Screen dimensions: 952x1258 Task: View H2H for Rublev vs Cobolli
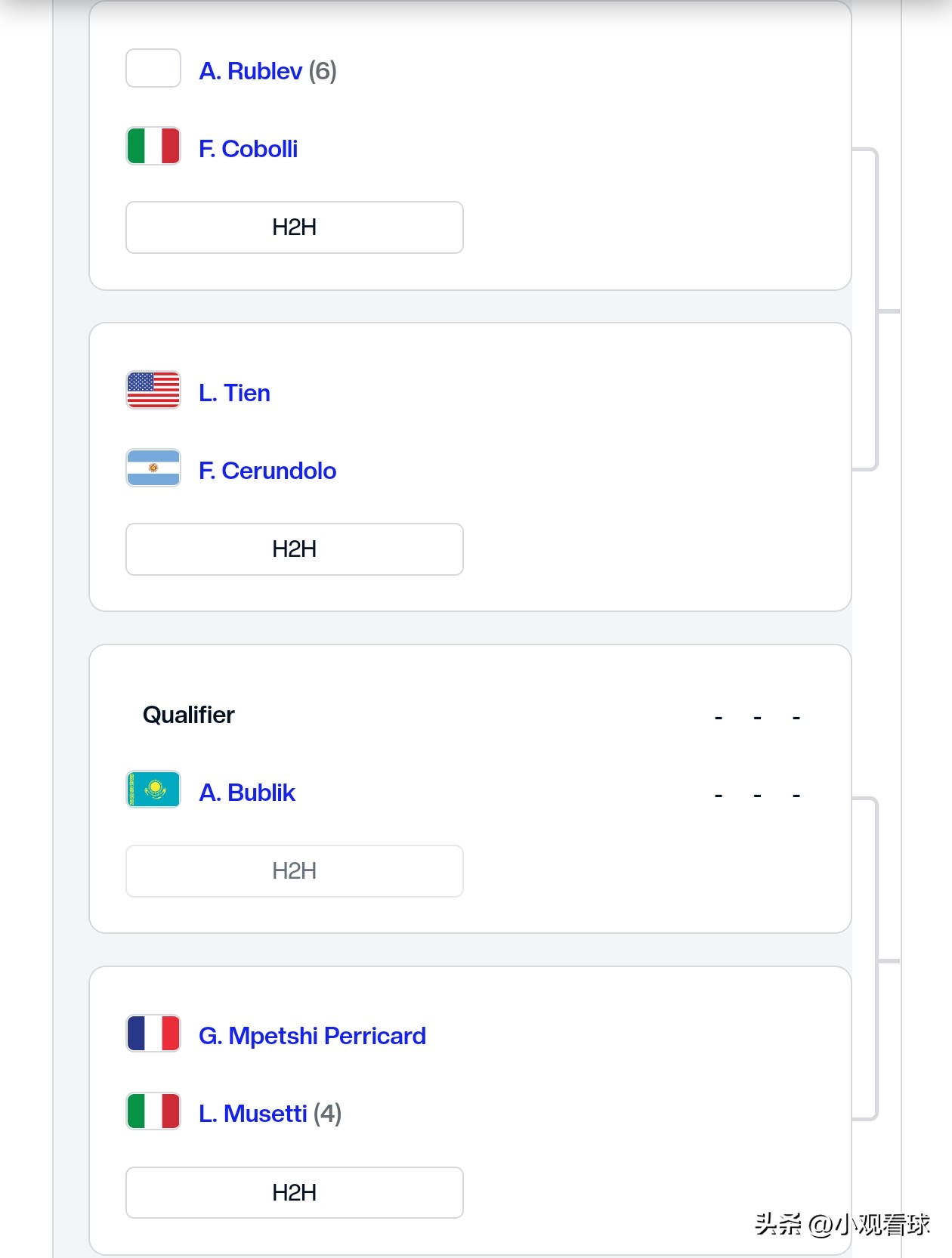tap(294, 227)
